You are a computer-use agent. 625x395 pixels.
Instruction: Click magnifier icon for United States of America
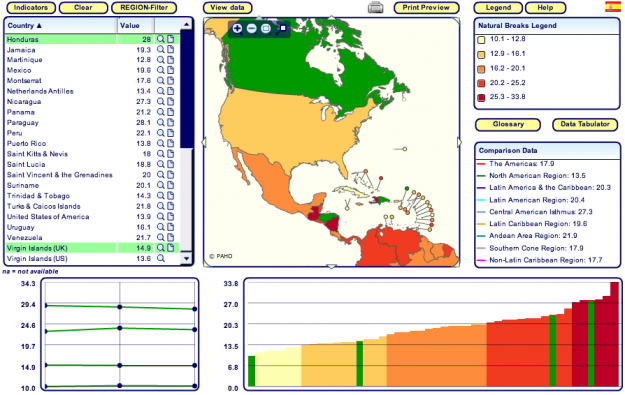coord(161,216)
